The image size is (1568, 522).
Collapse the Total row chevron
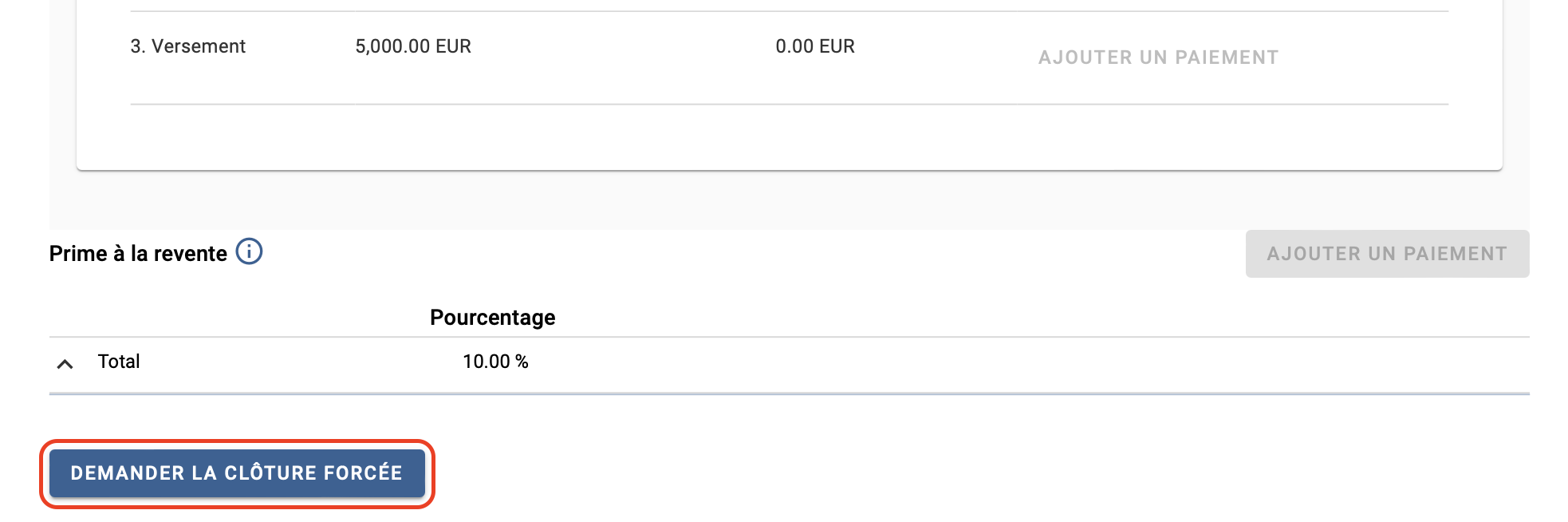coord(65,364)
